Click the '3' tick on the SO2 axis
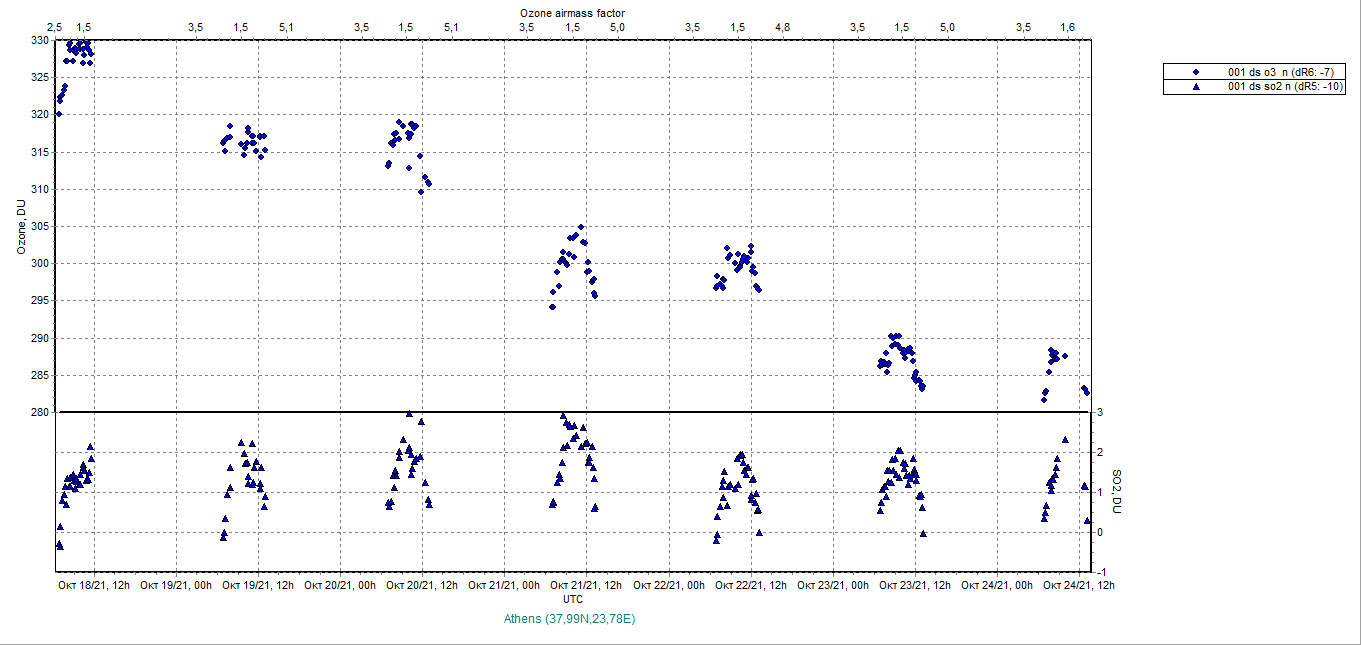Screen dimensions: 1361x645 pos(1099,412)
